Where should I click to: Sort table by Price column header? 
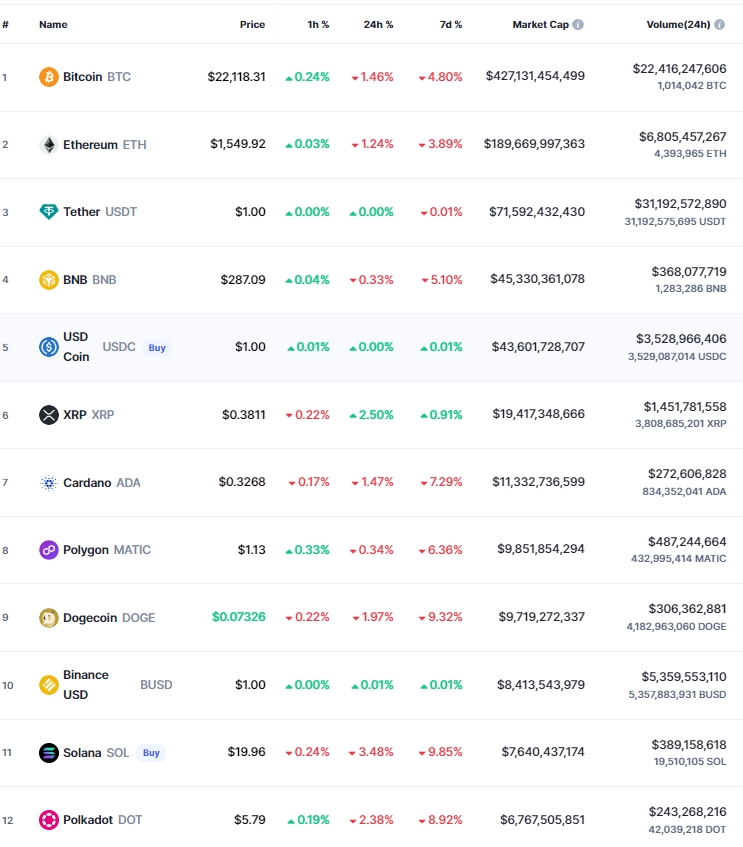pos(252,24)
